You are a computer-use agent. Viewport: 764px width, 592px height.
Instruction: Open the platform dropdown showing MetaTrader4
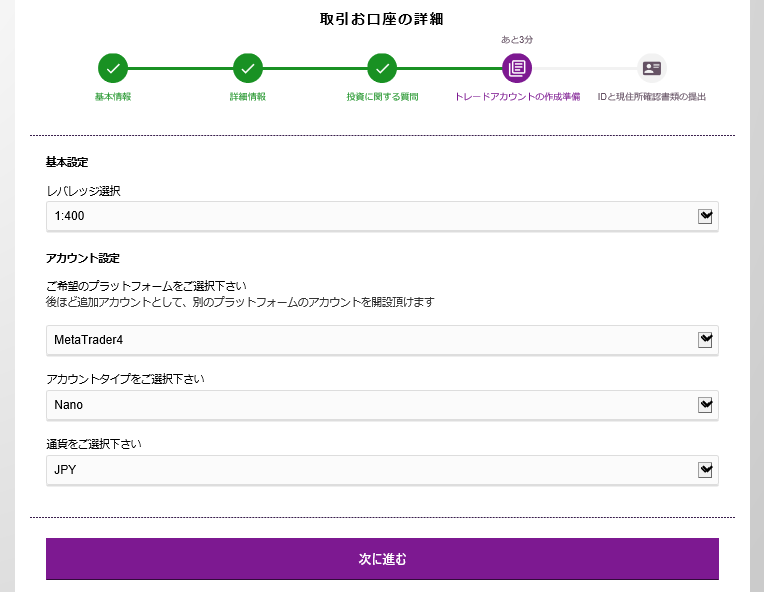pyautogui.click(x=382, y=340)
